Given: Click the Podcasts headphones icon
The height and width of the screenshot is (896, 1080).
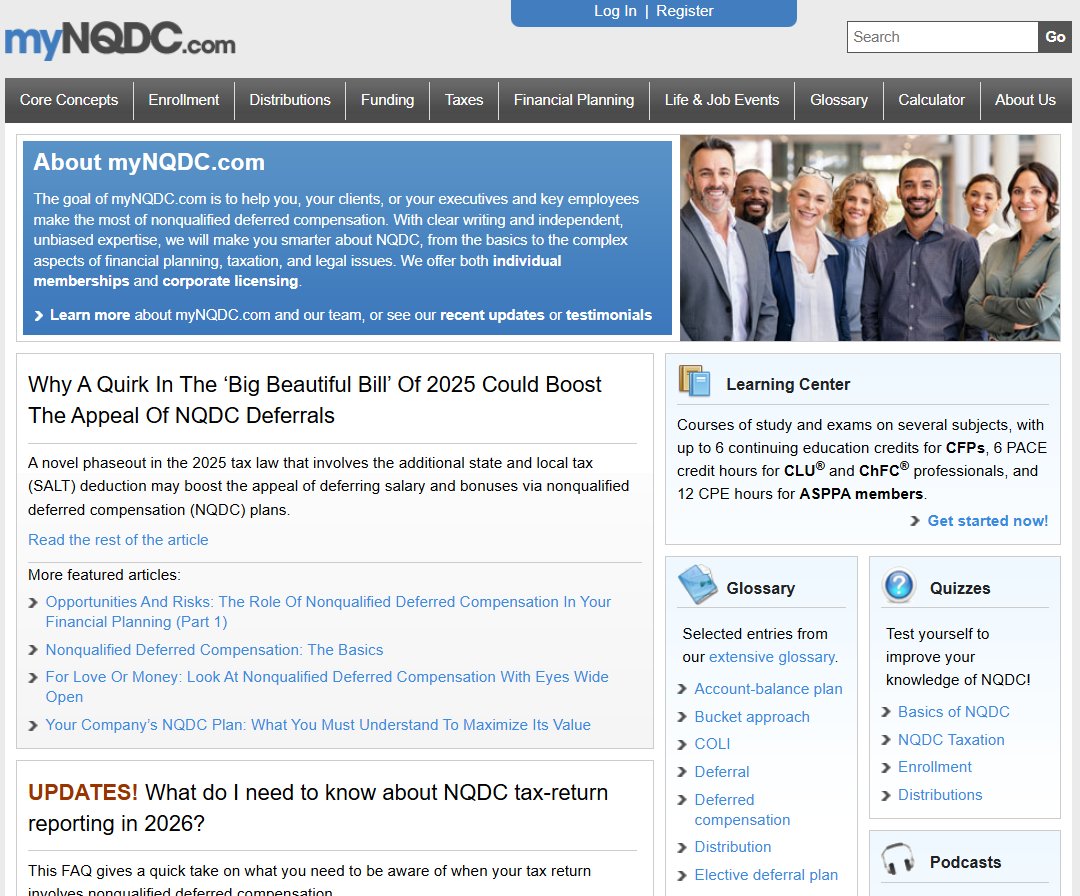Looking at the screenshot, I should click(x=898, y=859).
